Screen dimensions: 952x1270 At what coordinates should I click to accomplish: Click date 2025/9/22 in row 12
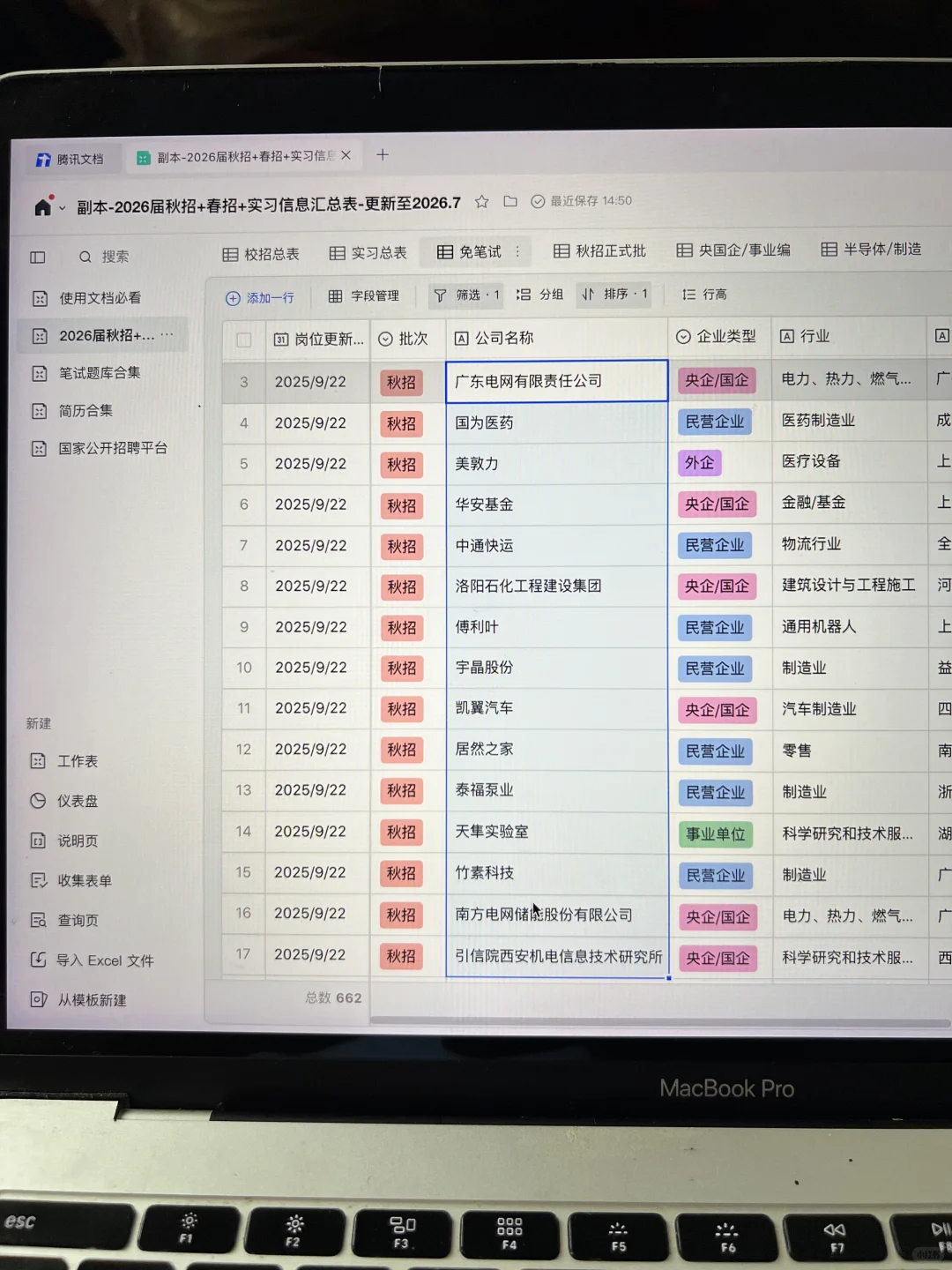(310, 750)
